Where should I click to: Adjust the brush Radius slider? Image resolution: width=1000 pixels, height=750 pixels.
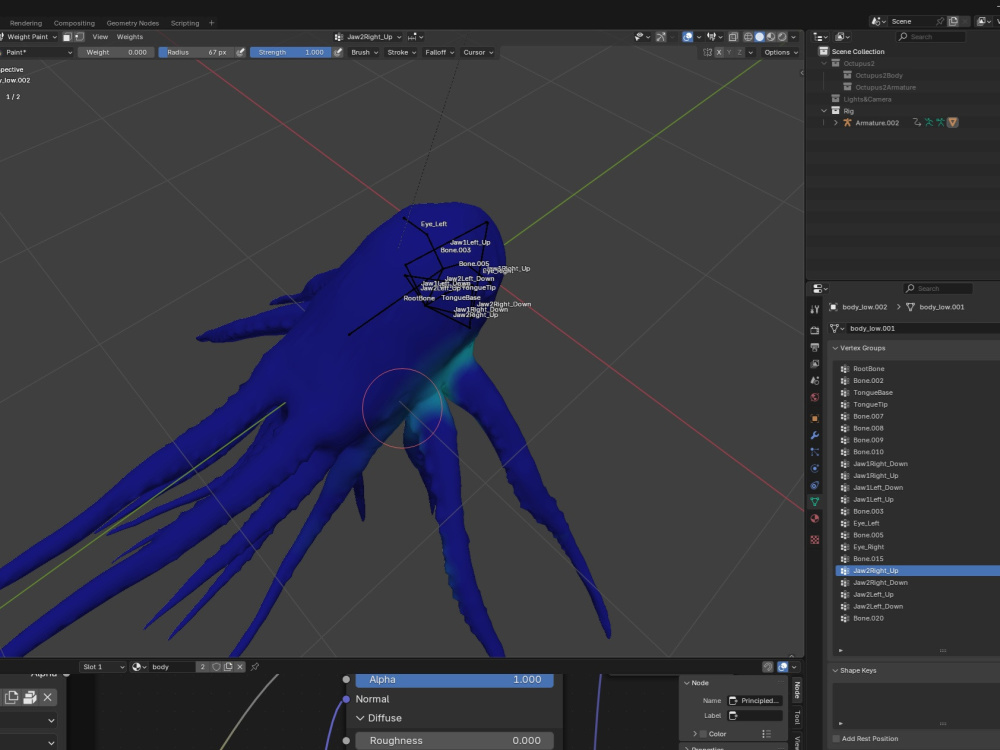pos(196,52)
